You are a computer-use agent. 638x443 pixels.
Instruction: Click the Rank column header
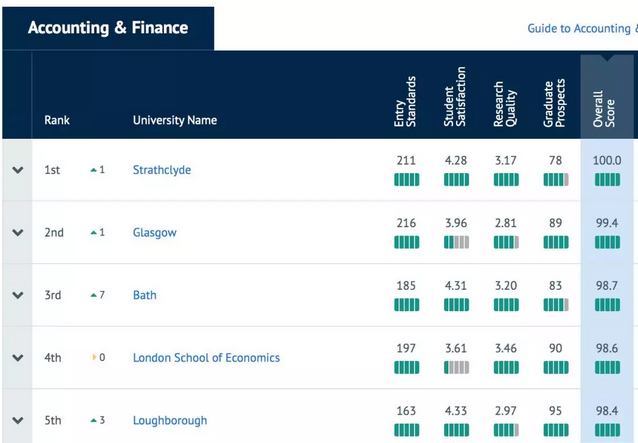tap(58, 121)
